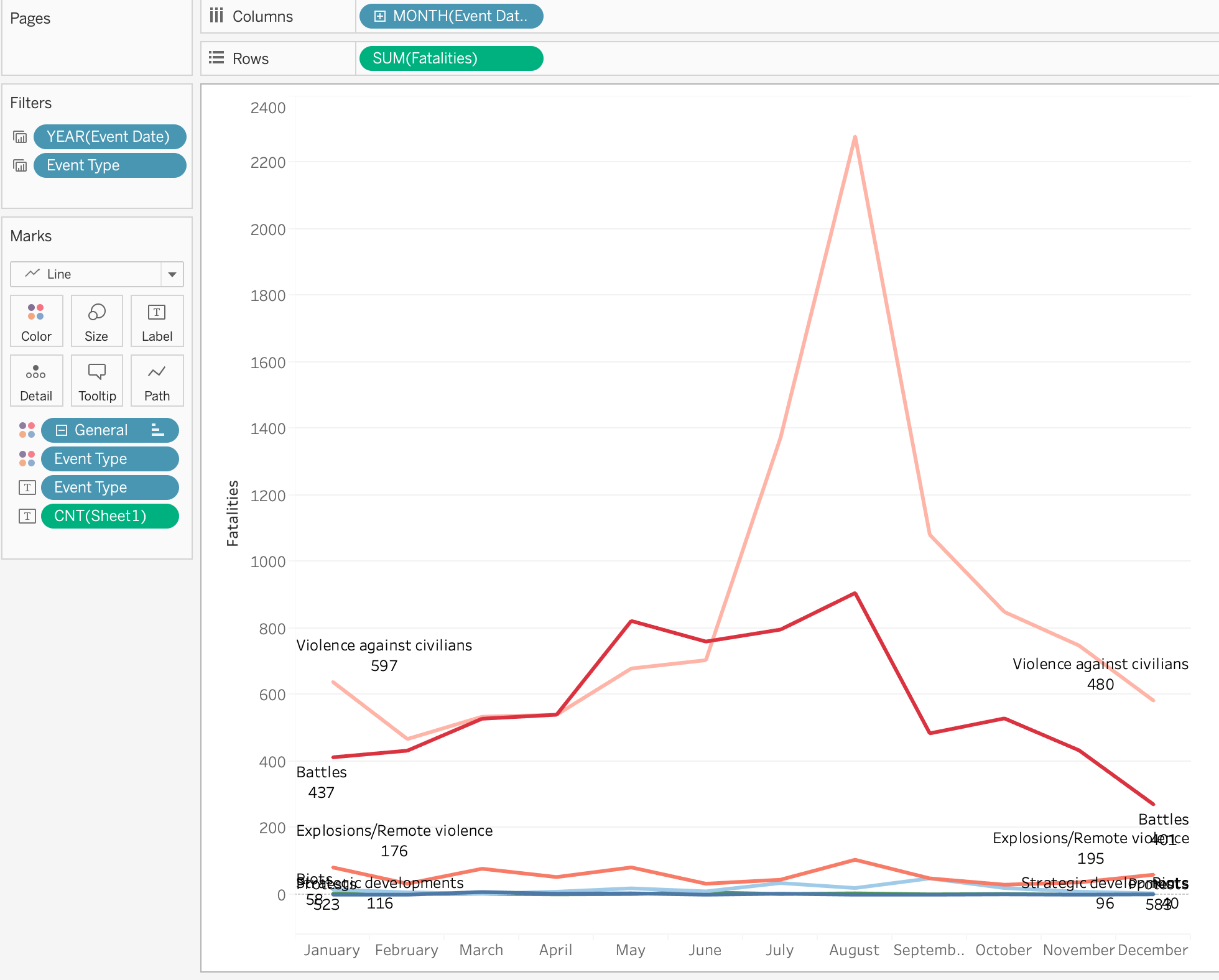This screenshot has height=980, width=1219.
Task: Open the Size marks card
Action: point(96,321)
